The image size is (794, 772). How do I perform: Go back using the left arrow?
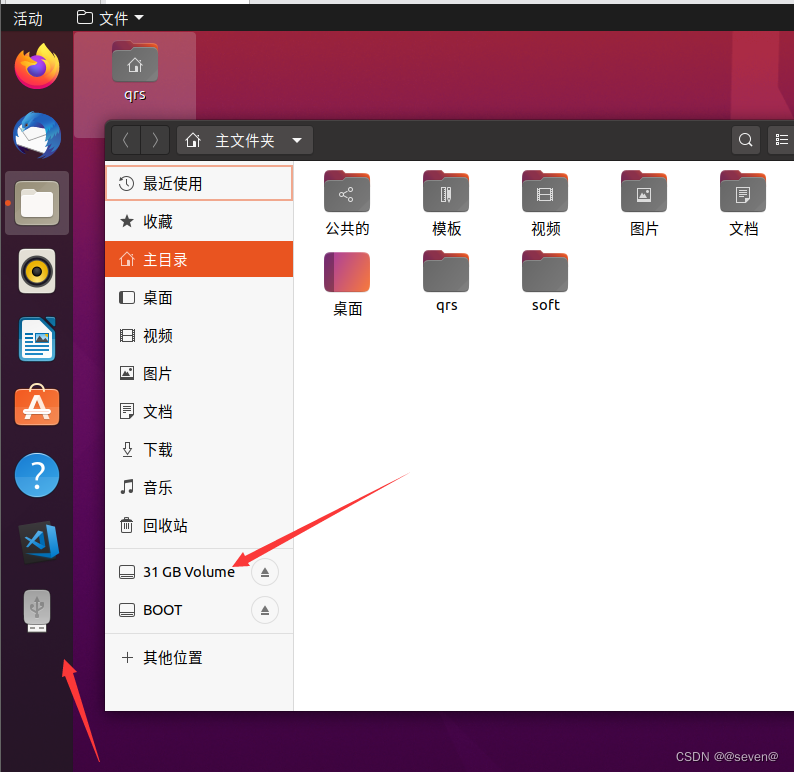(126, 140)
